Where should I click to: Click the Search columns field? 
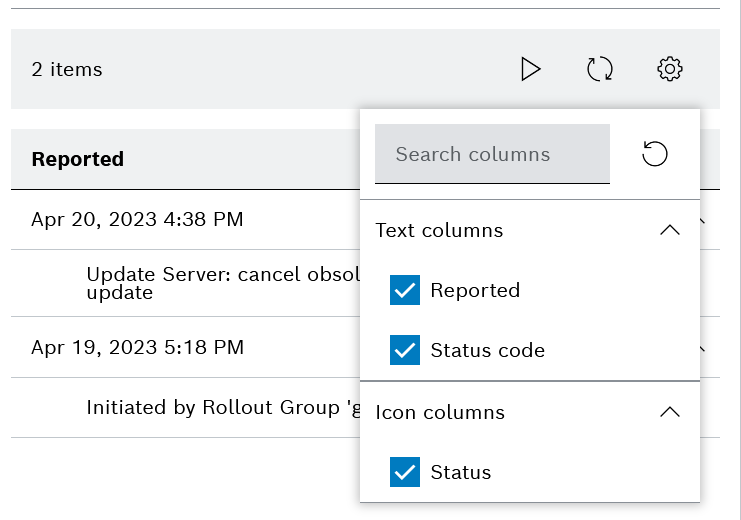tap(492, 154)
